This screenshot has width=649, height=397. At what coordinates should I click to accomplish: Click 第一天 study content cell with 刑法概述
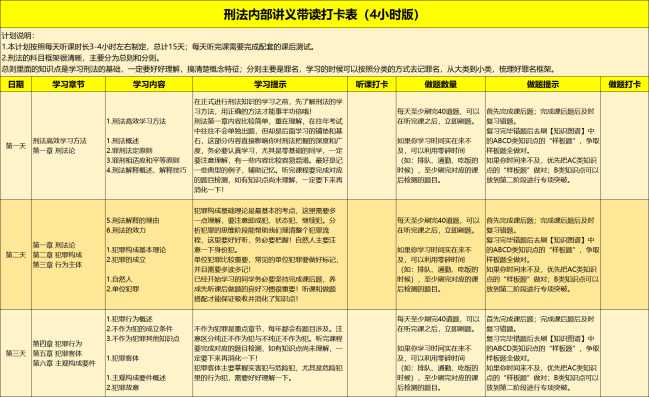(x=149, y=146)
